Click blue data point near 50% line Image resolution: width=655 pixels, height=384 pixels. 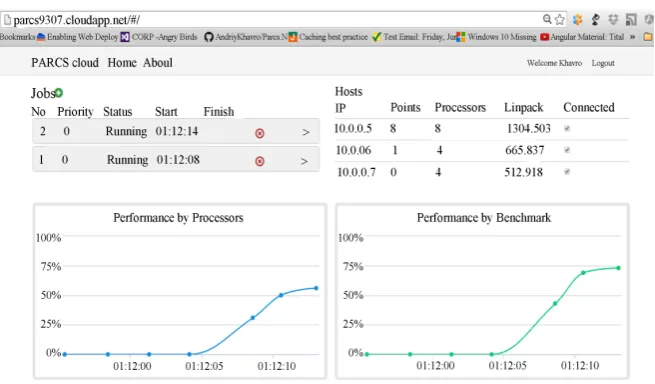pyautogui.click(x=281, y=295)
